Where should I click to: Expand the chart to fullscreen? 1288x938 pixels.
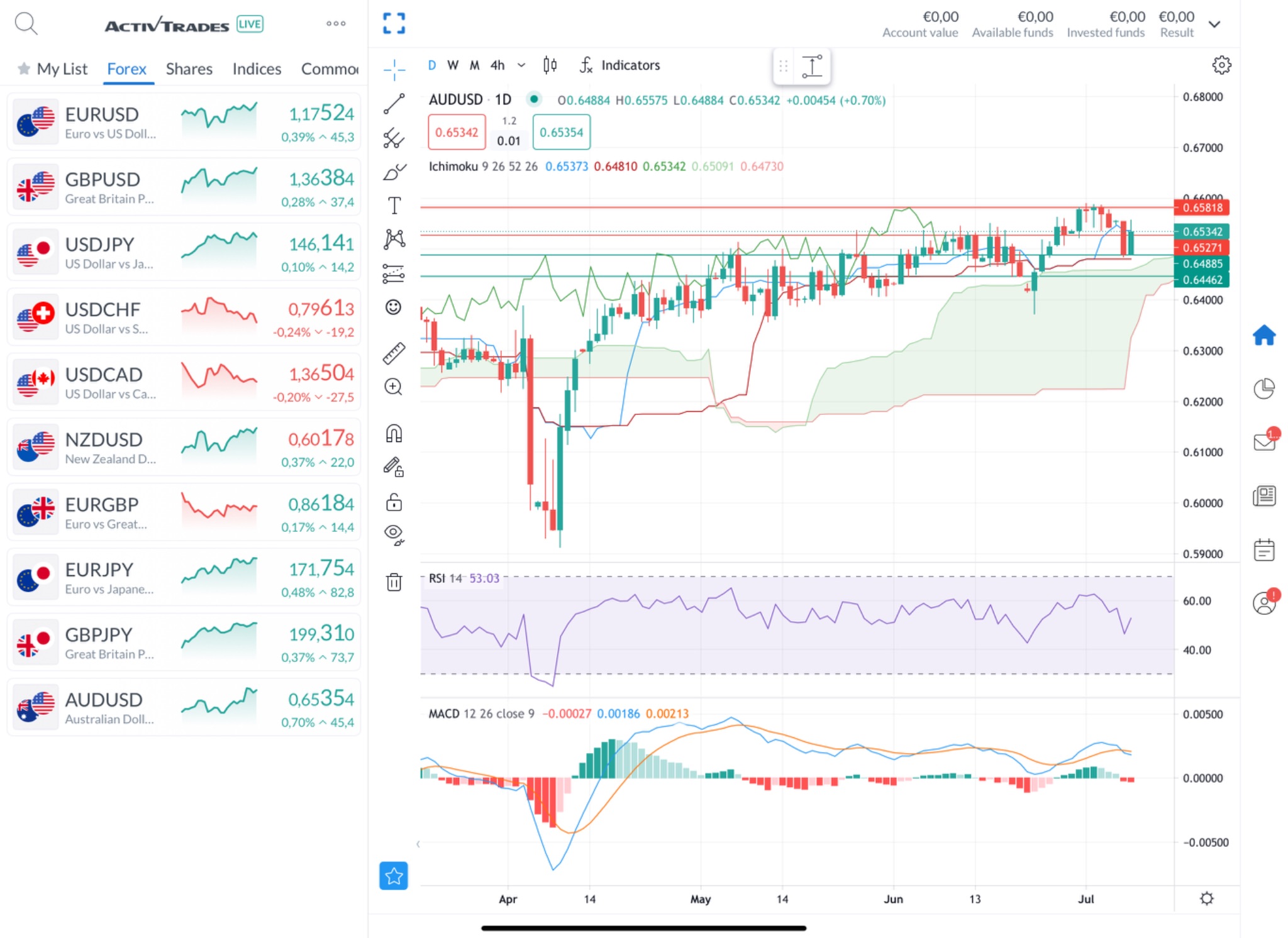point(394,23)
